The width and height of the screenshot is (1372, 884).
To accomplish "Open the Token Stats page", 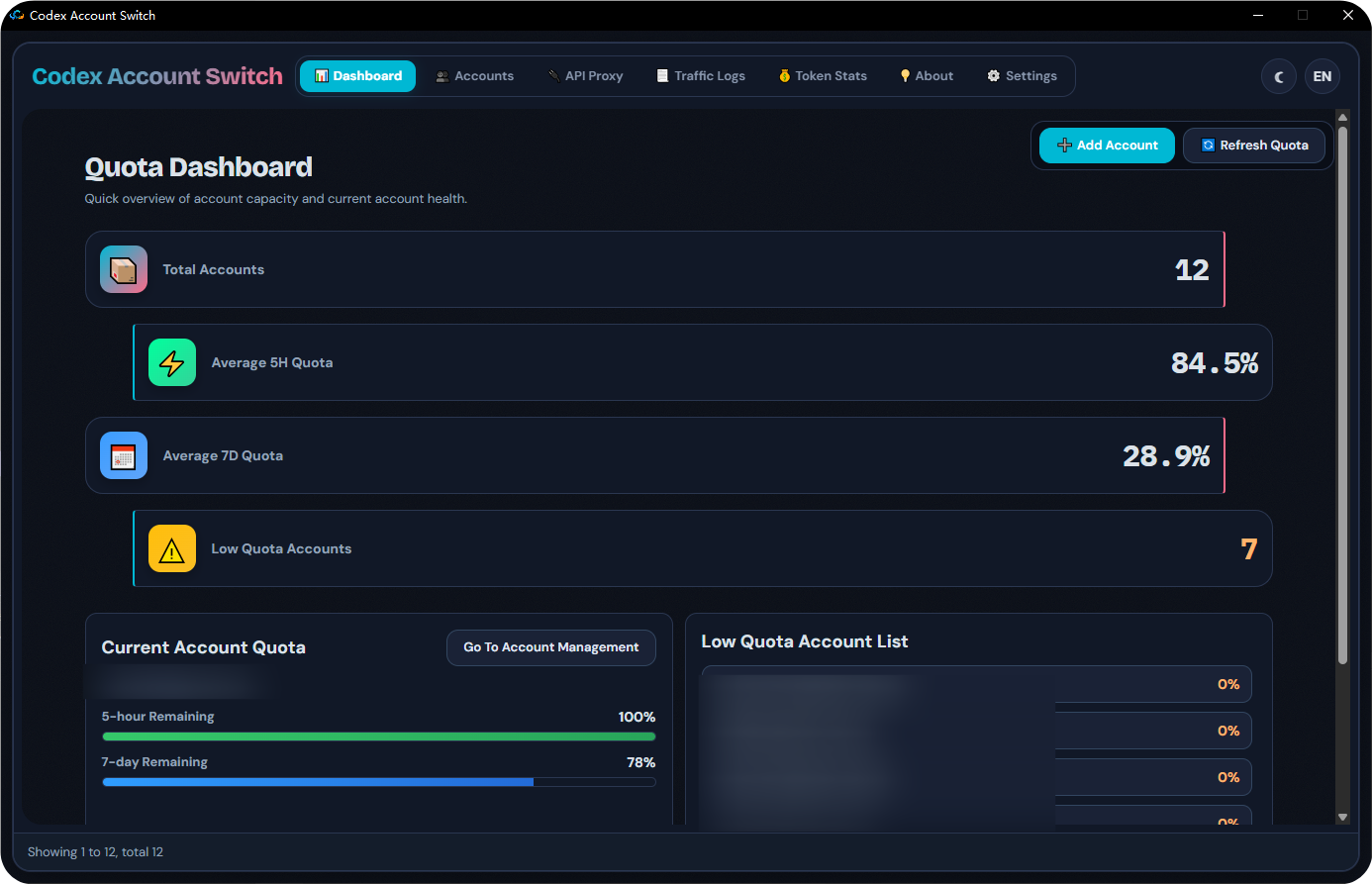I will [x=823, y=75].
